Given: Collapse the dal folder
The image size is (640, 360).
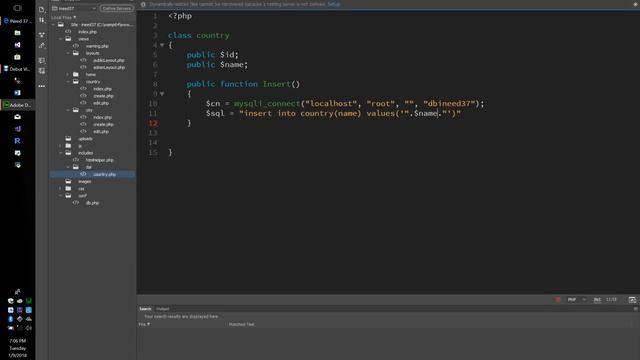Looking at the screenshot, I should (68, 167).
